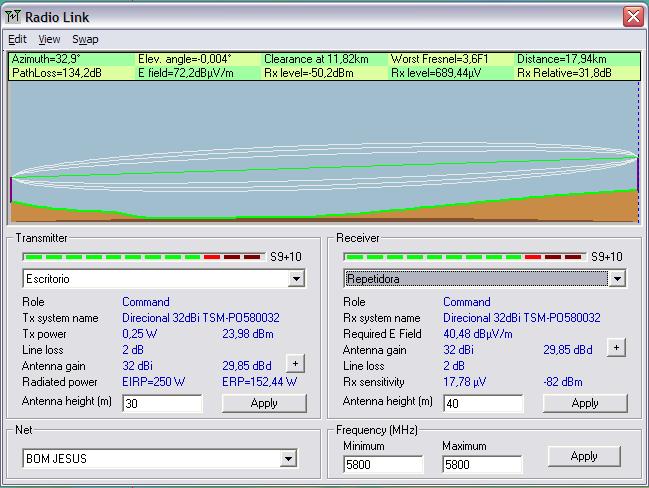This screenshot has height=488, width=649.
Task: Click the Radio Link antenna title bar icon
Action: click(13, 15)
